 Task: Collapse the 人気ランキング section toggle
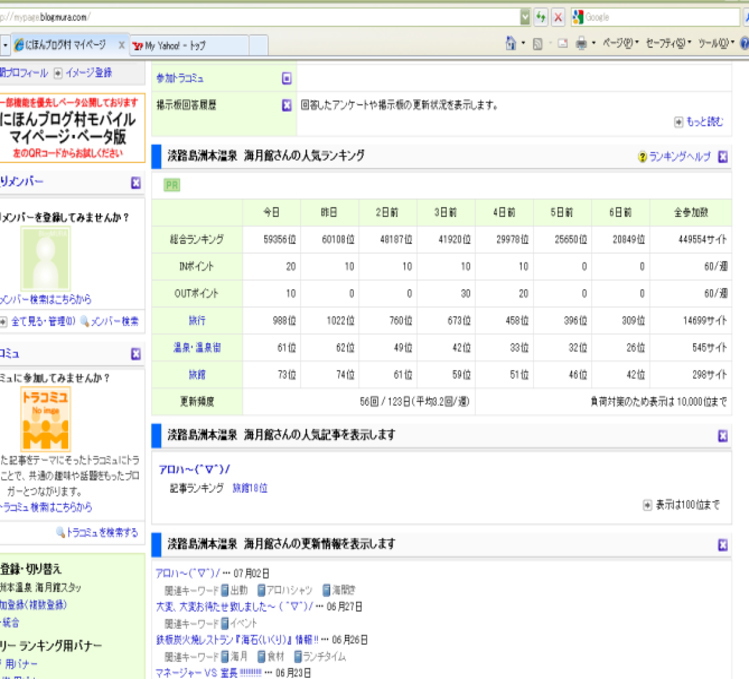(723, 157)
